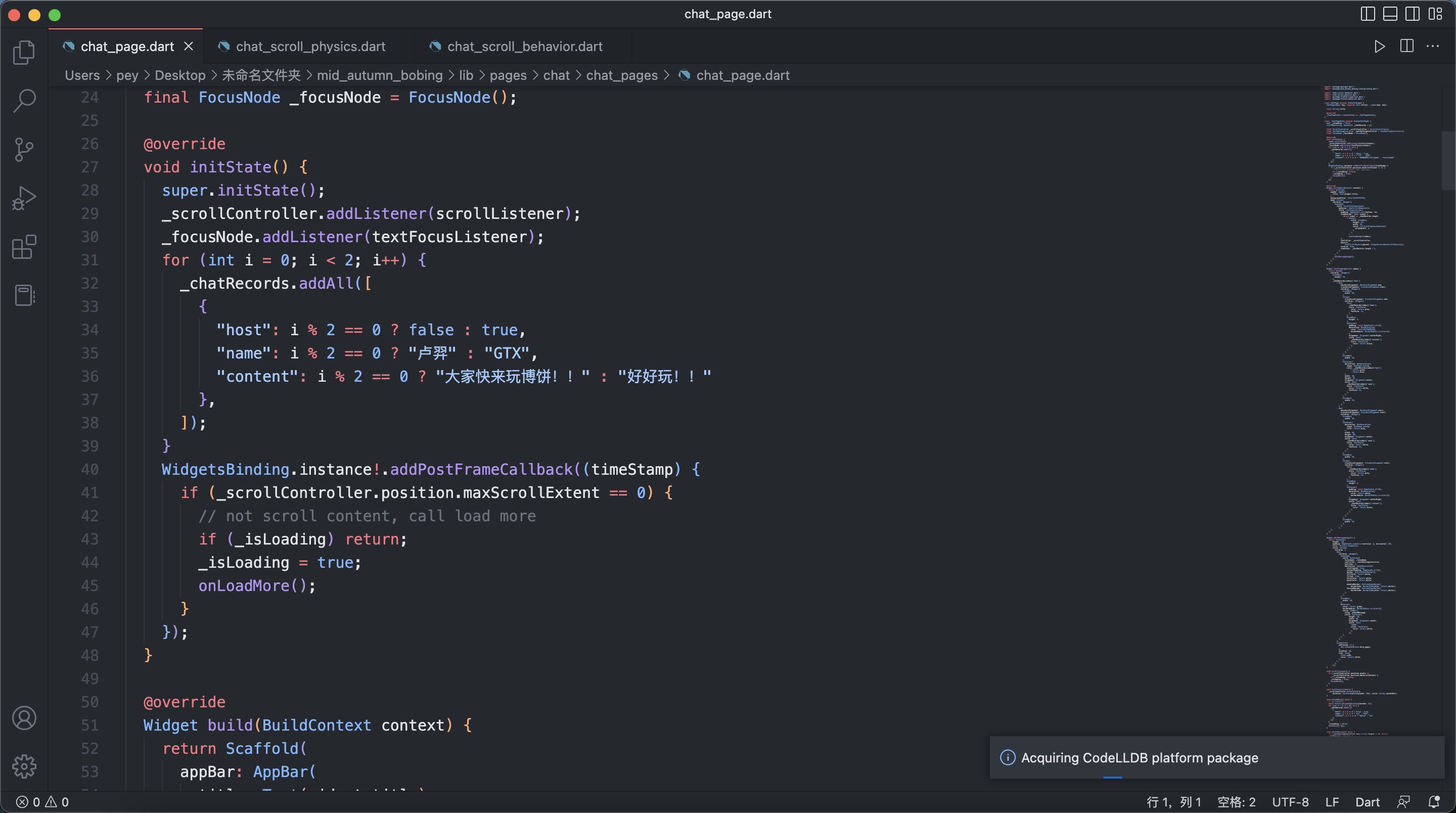Open the Explorer view in activity bar
1456x813 pixels.
24,52
